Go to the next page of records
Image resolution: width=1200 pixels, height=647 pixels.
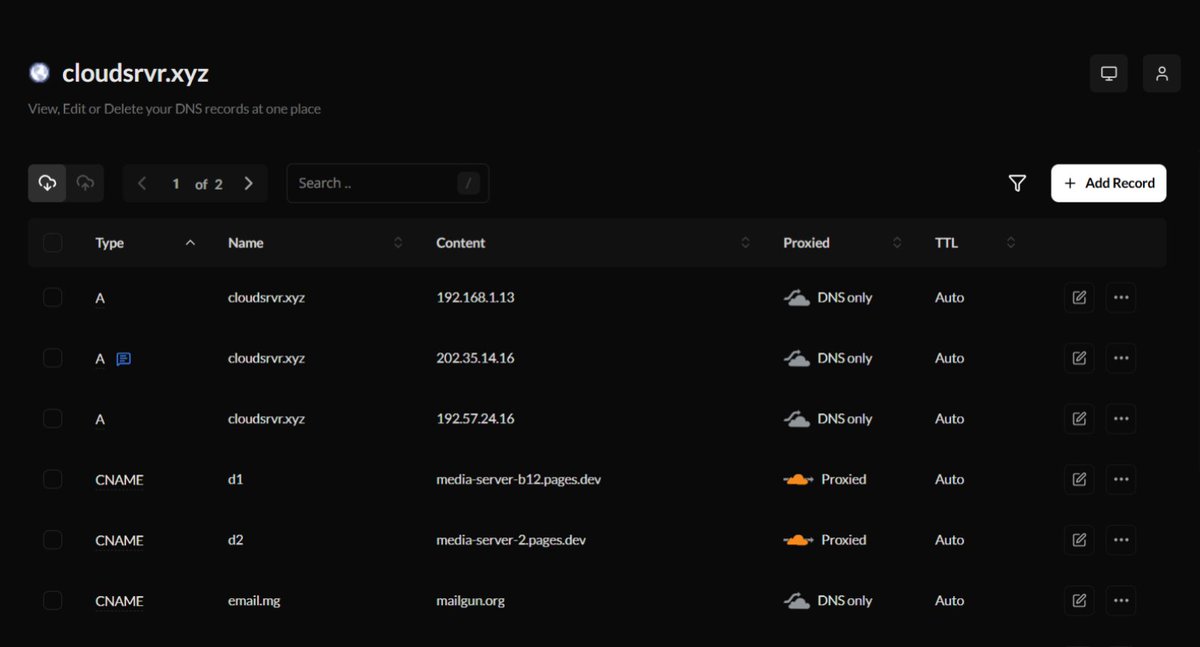point(249,183)
